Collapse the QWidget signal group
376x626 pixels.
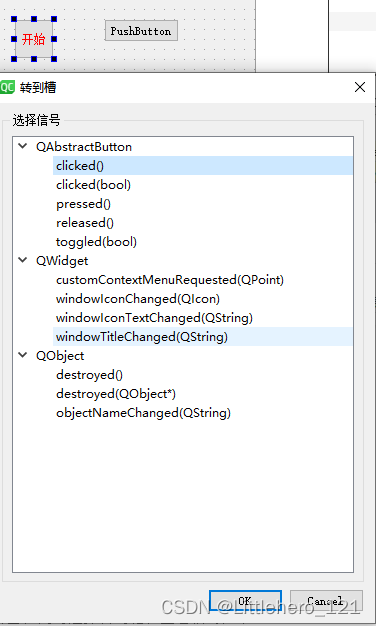coord(23,260)
